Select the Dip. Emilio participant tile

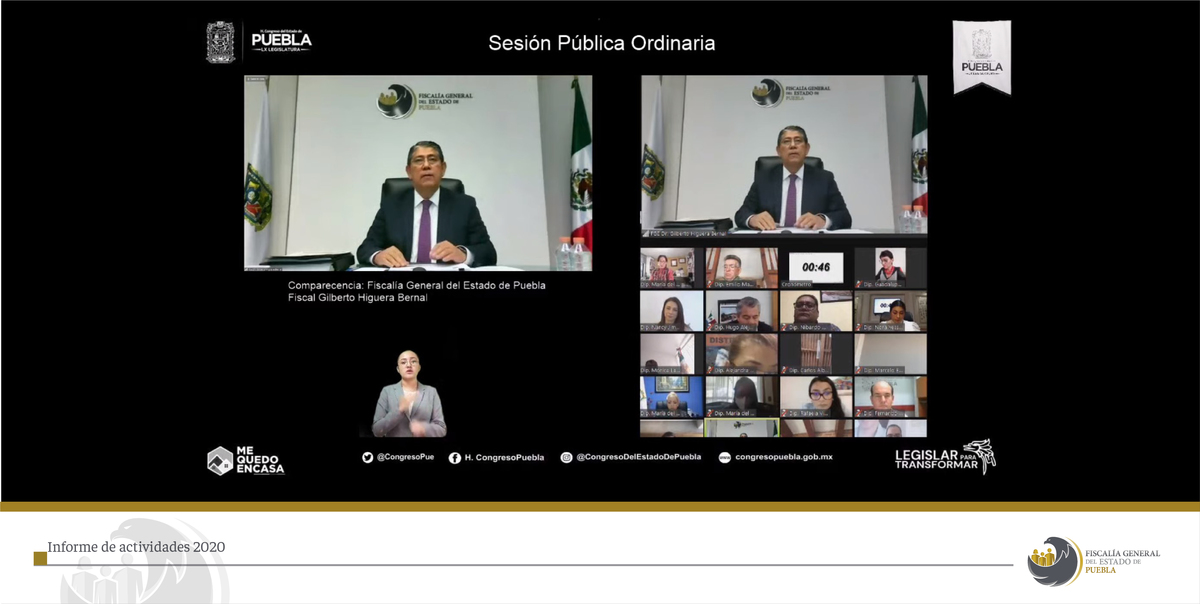tap(741, 268)
